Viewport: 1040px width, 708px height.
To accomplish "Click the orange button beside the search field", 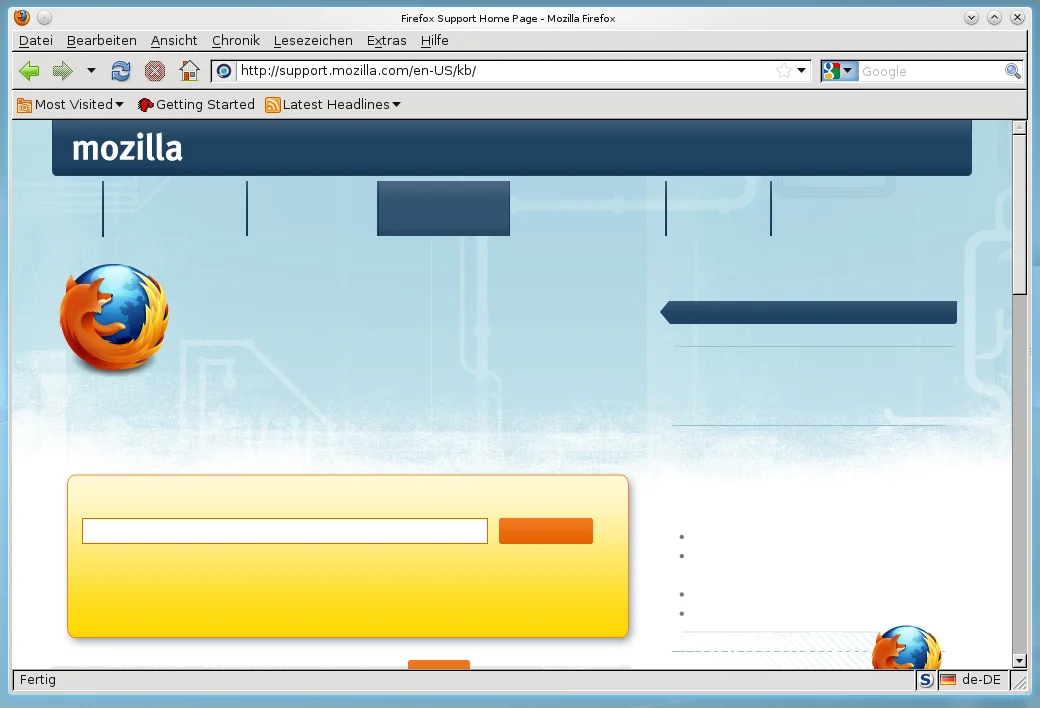I will click(545, 531).
